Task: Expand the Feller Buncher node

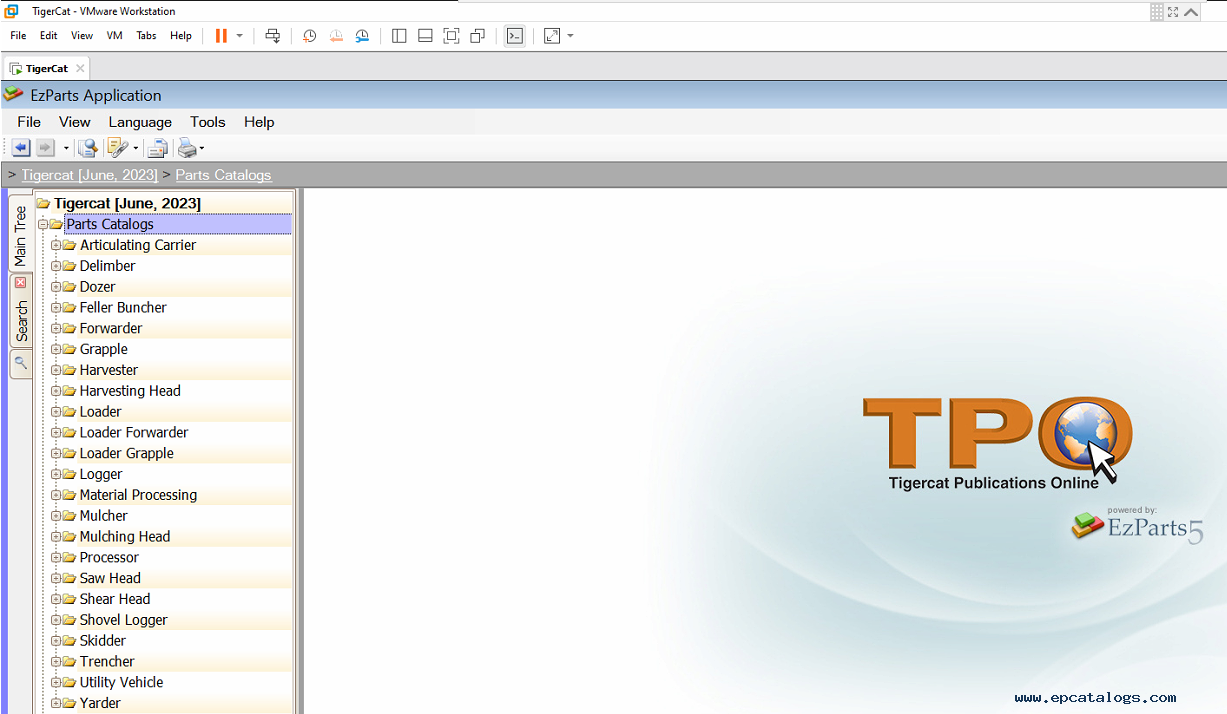Action: pos(56,308)
